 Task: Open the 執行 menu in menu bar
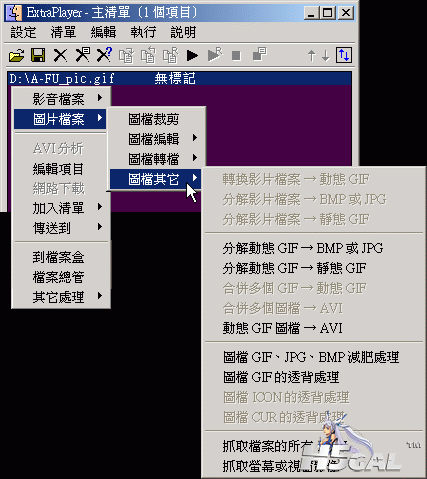143,32
